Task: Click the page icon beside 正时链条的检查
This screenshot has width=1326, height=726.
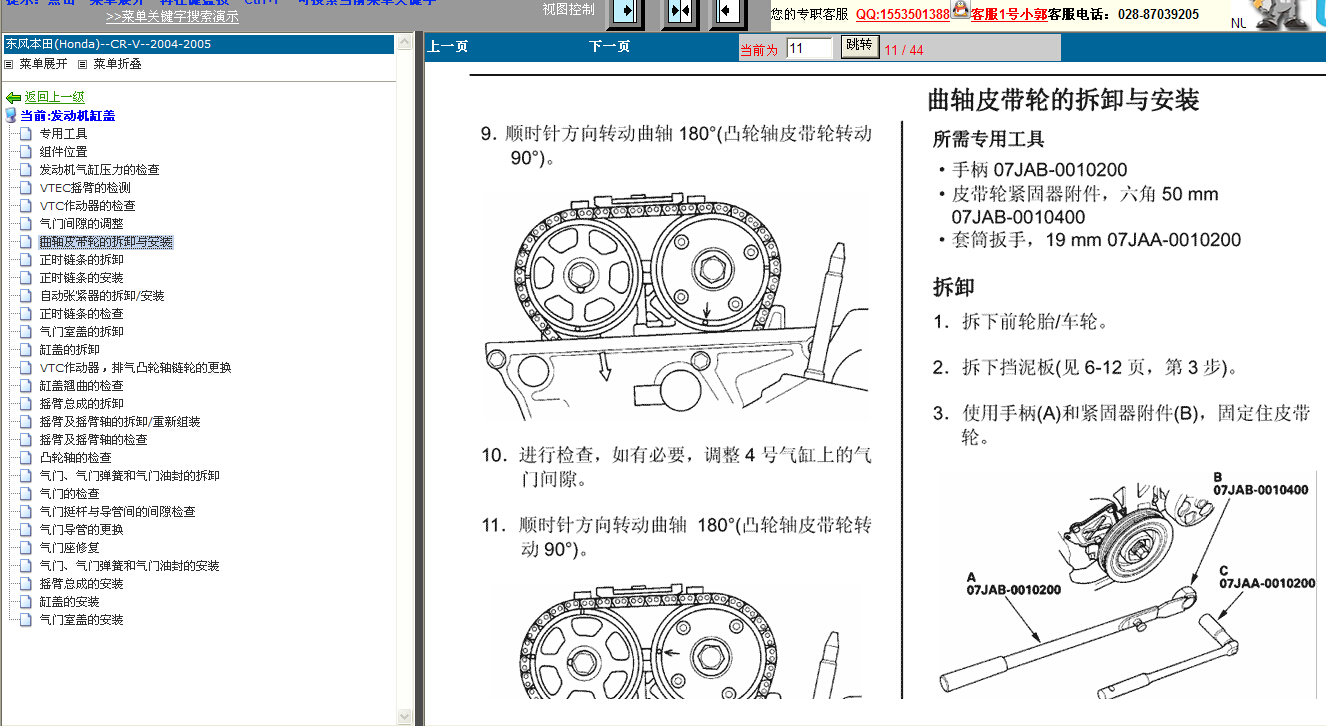Action: [26, 314]
